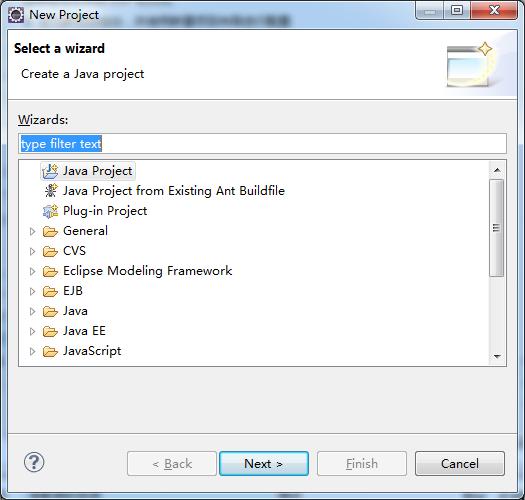The width and height of the screenshot is (525, 500).
Task: Click the wizard list scrollbar up arrow
Action: 497,170
